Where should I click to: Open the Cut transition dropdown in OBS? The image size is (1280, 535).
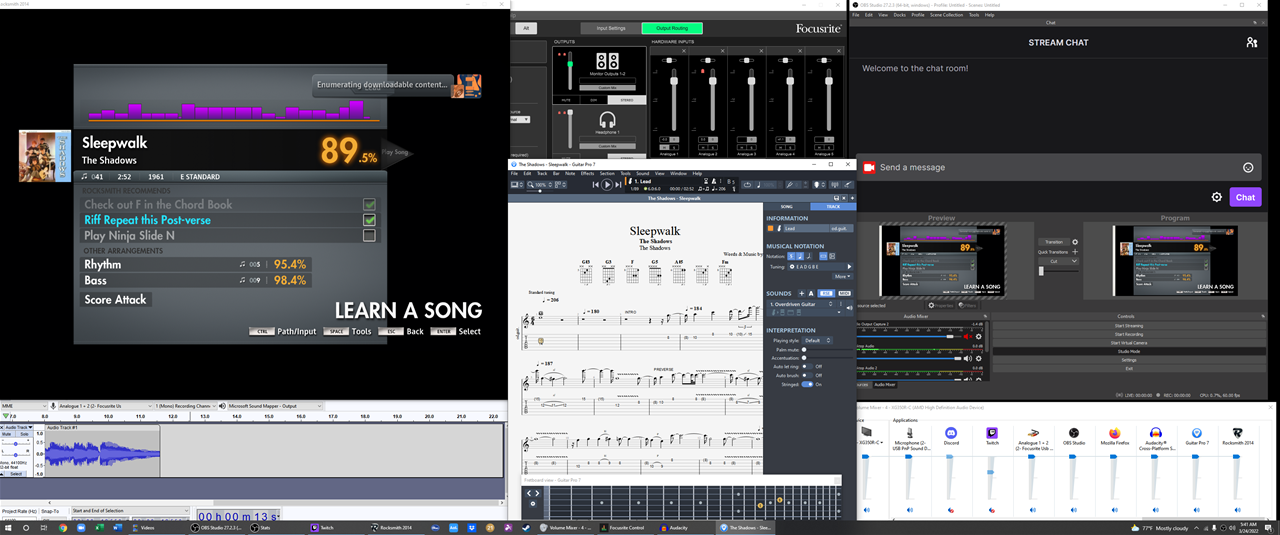tap(1058, 261)
